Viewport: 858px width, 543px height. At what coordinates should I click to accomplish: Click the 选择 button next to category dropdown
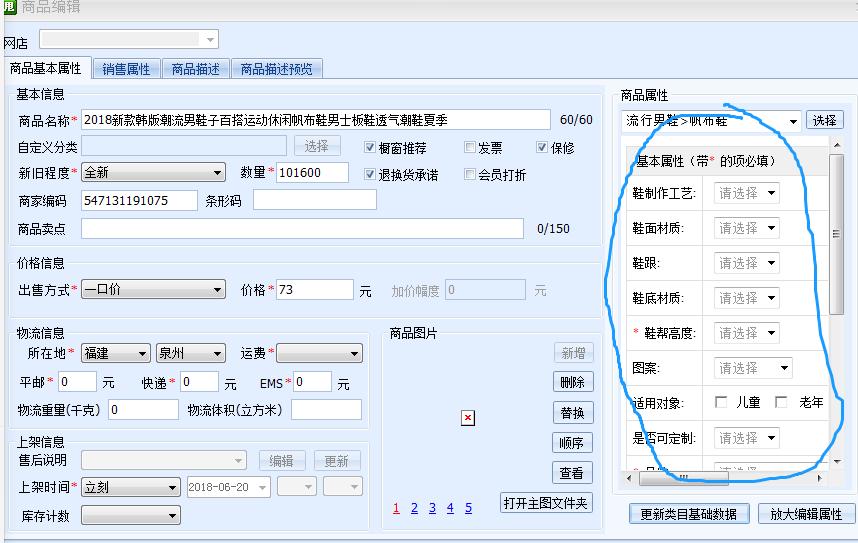pos(825,120)
